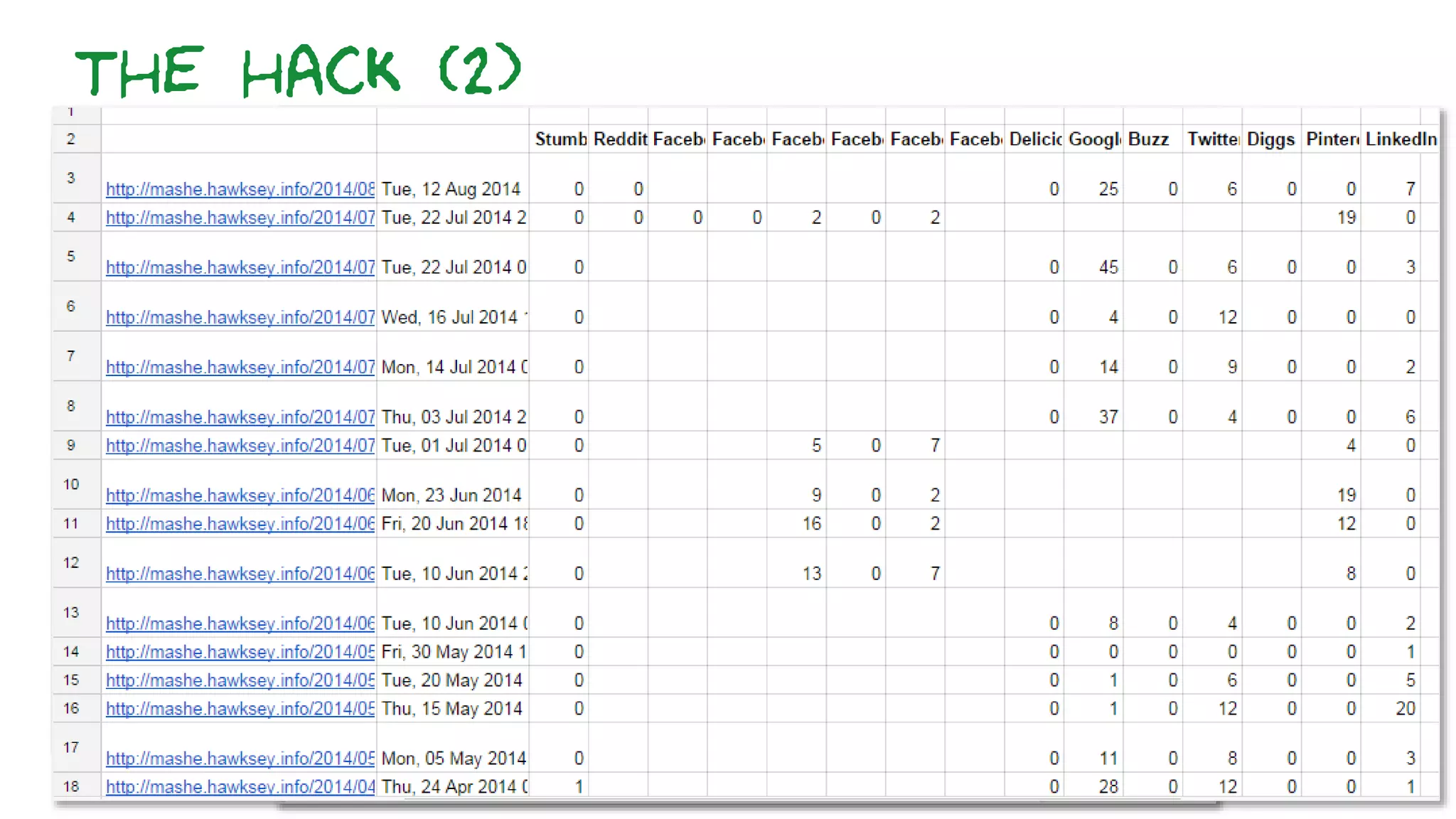The width and height of the screenshot is (1456, 819).
Task: Select row number 9 header
Action: click(71, 445)
